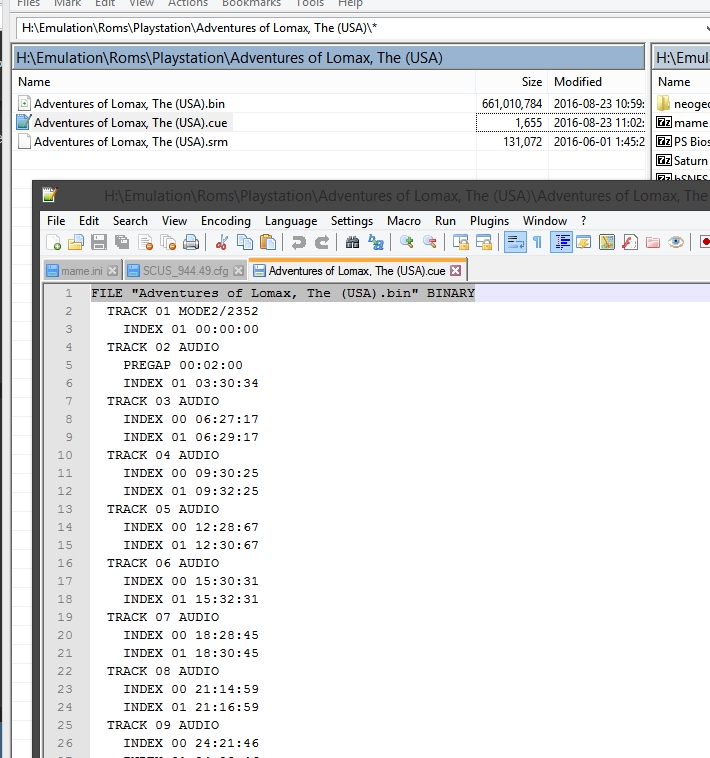
Task: Sort by the left panel Name column header
Action: tap(244, 82)
